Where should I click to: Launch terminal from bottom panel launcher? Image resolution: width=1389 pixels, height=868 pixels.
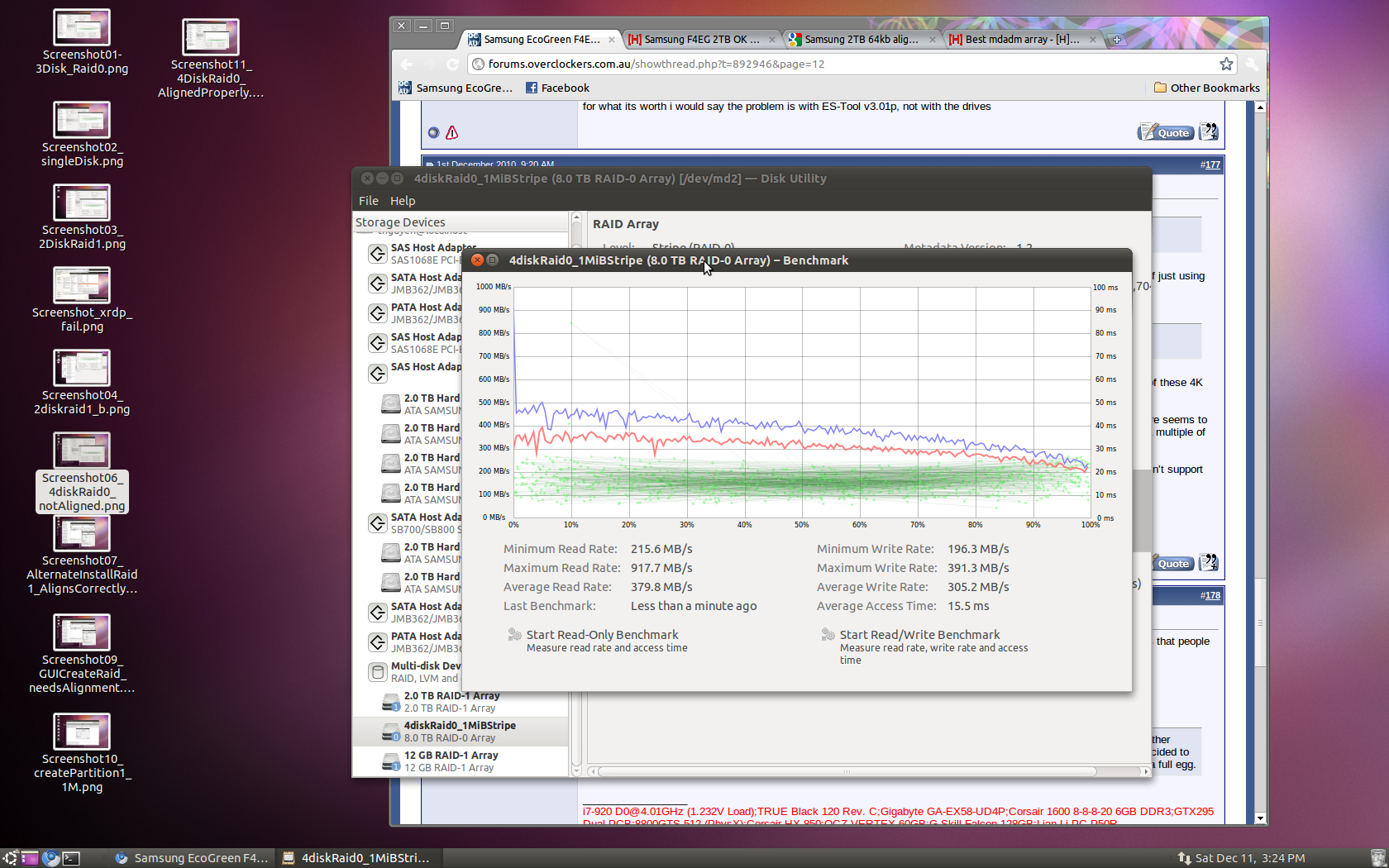pyautogui.click(x=71, y=858)
